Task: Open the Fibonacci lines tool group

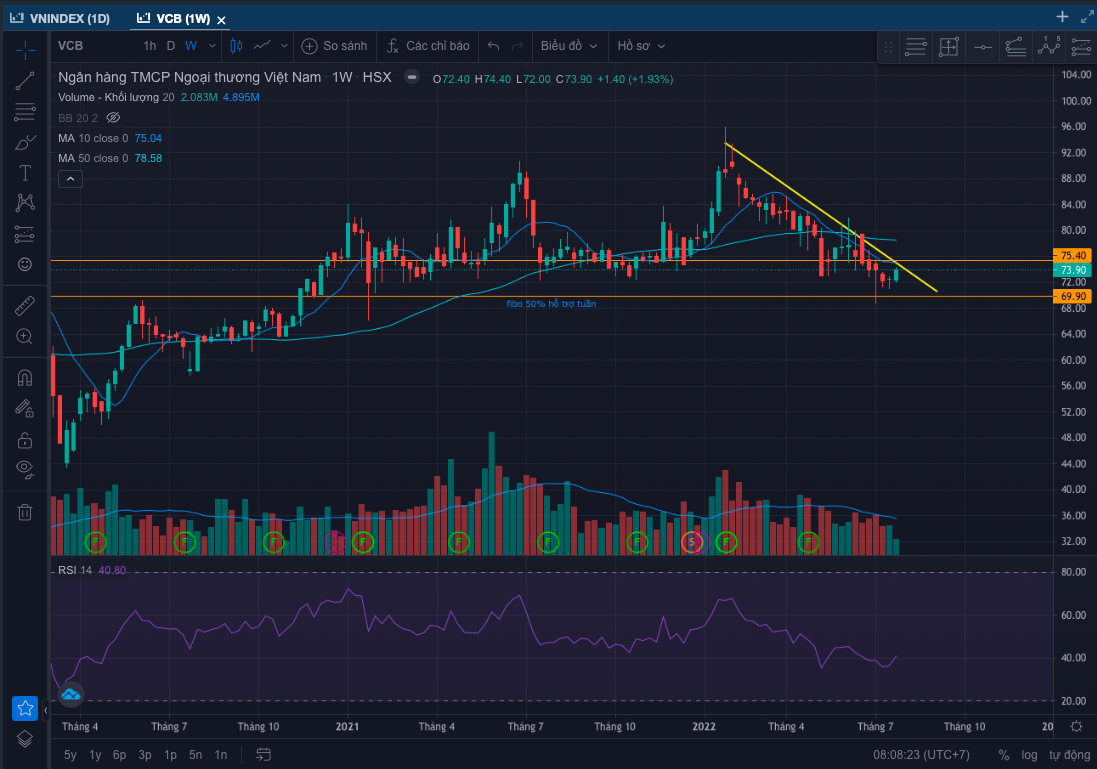Action: 24,112
